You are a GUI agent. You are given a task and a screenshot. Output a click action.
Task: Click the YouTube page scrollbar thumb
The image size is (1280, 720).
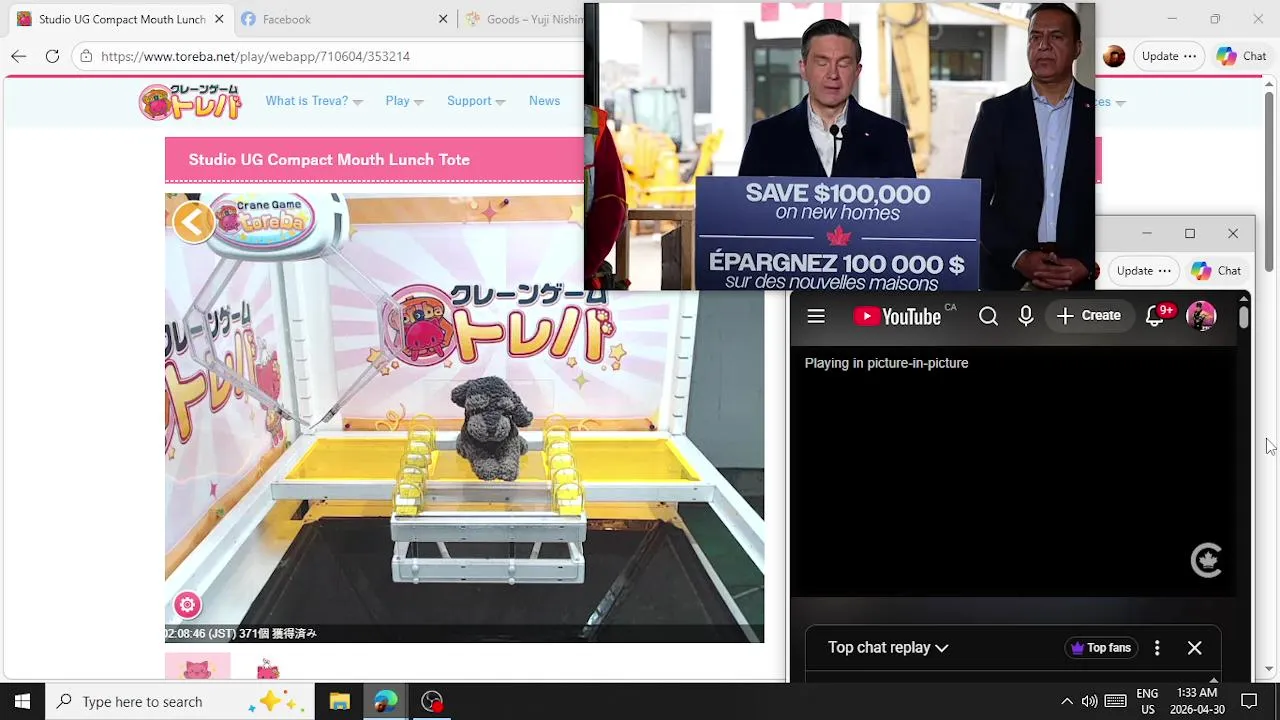tap(1243, 317)
